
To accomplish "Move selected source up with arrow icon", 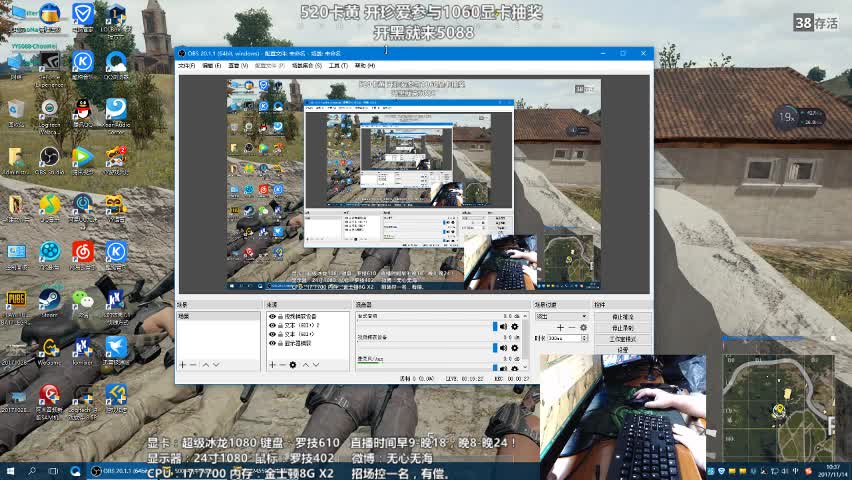I will [305, 365].
